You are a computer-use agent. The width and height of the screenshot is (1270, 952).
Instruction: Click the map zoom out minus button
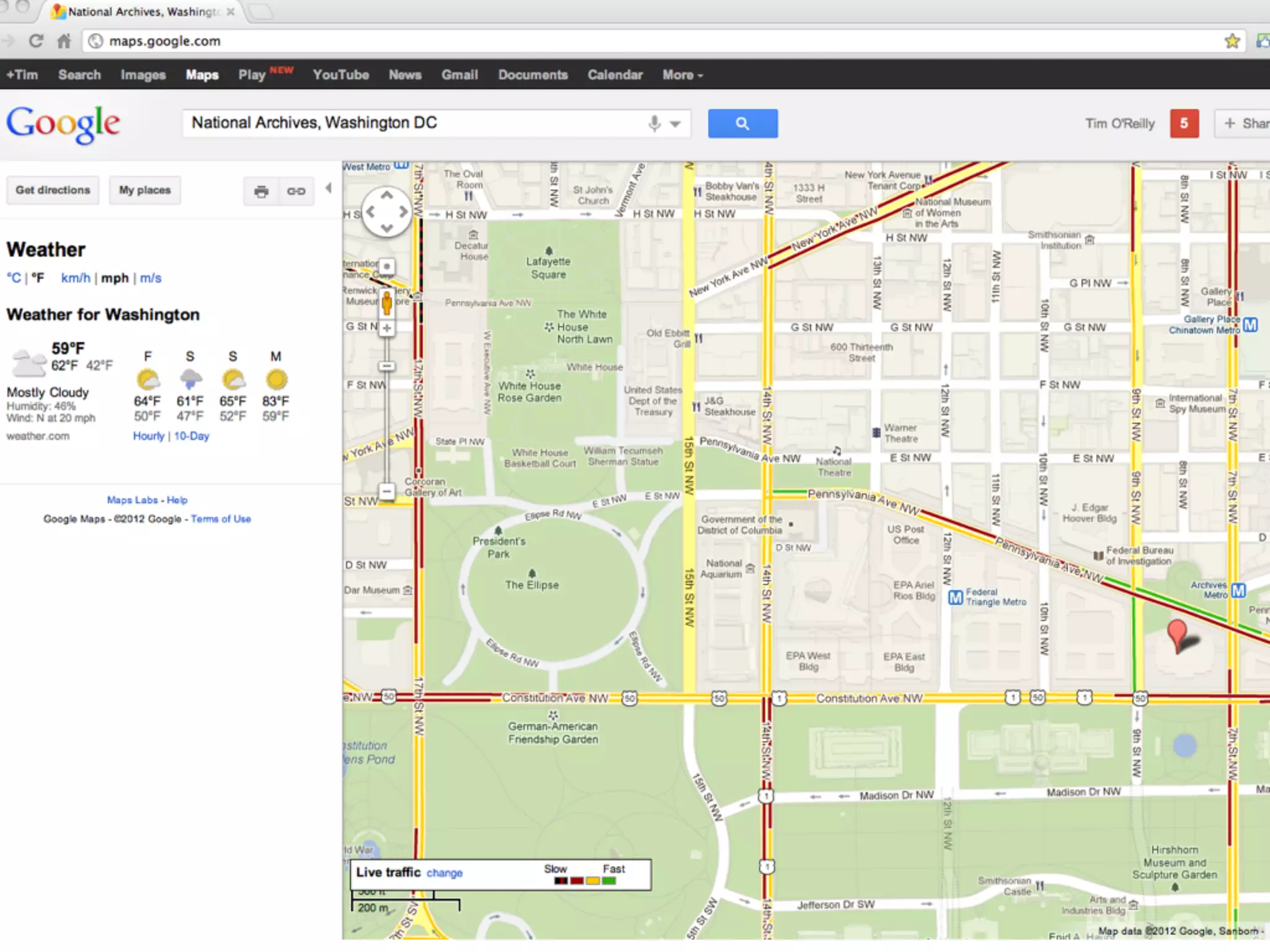386,491
